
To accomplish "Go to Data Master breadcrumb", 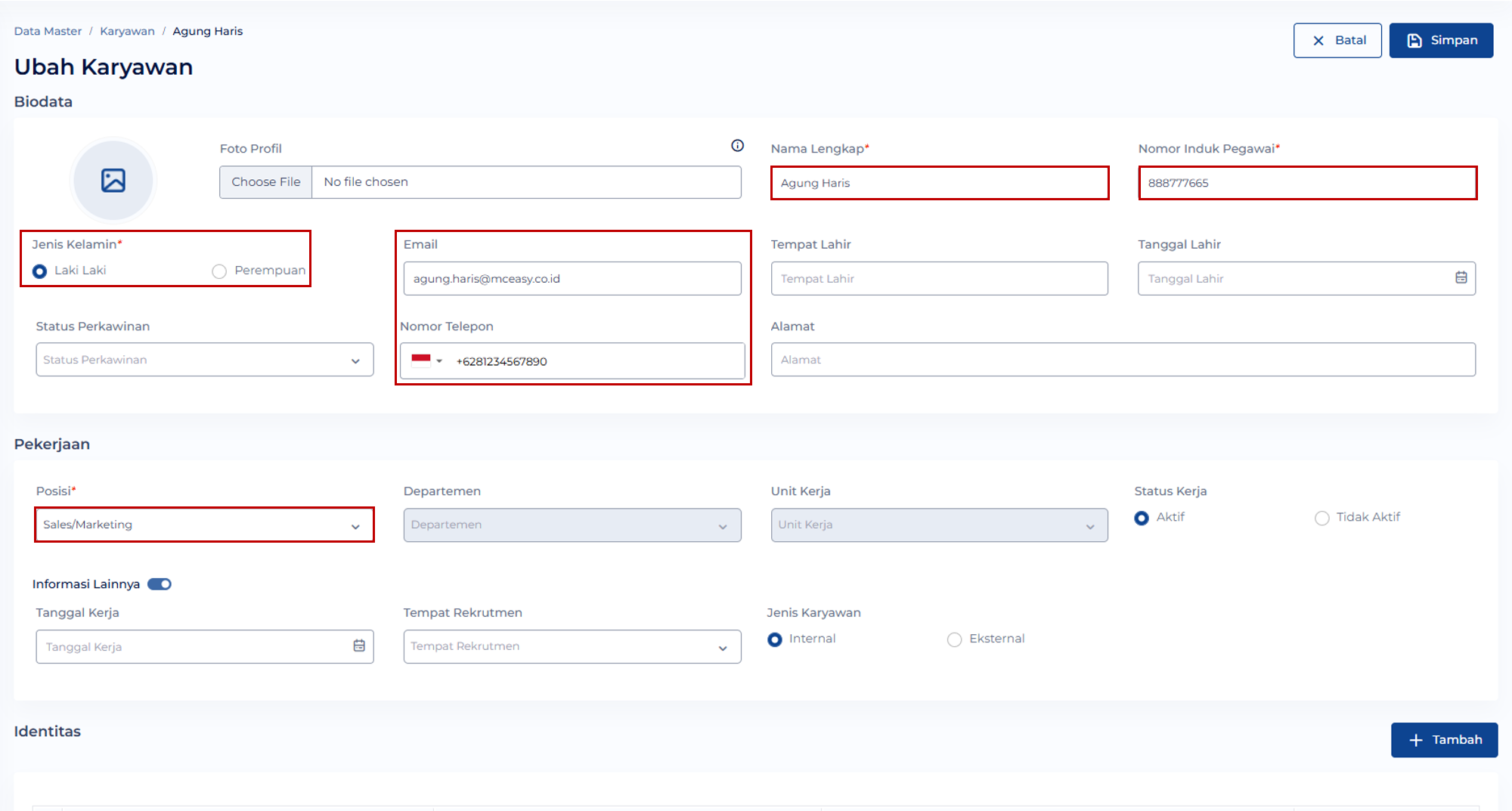I will tap(48, 31).
